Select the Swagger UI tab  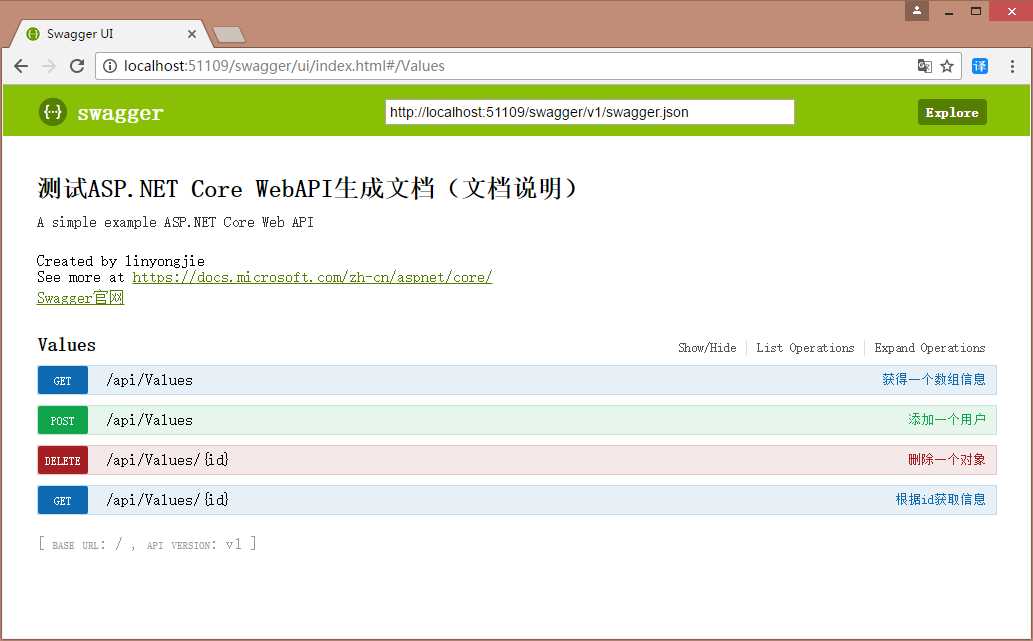[111, 34]
